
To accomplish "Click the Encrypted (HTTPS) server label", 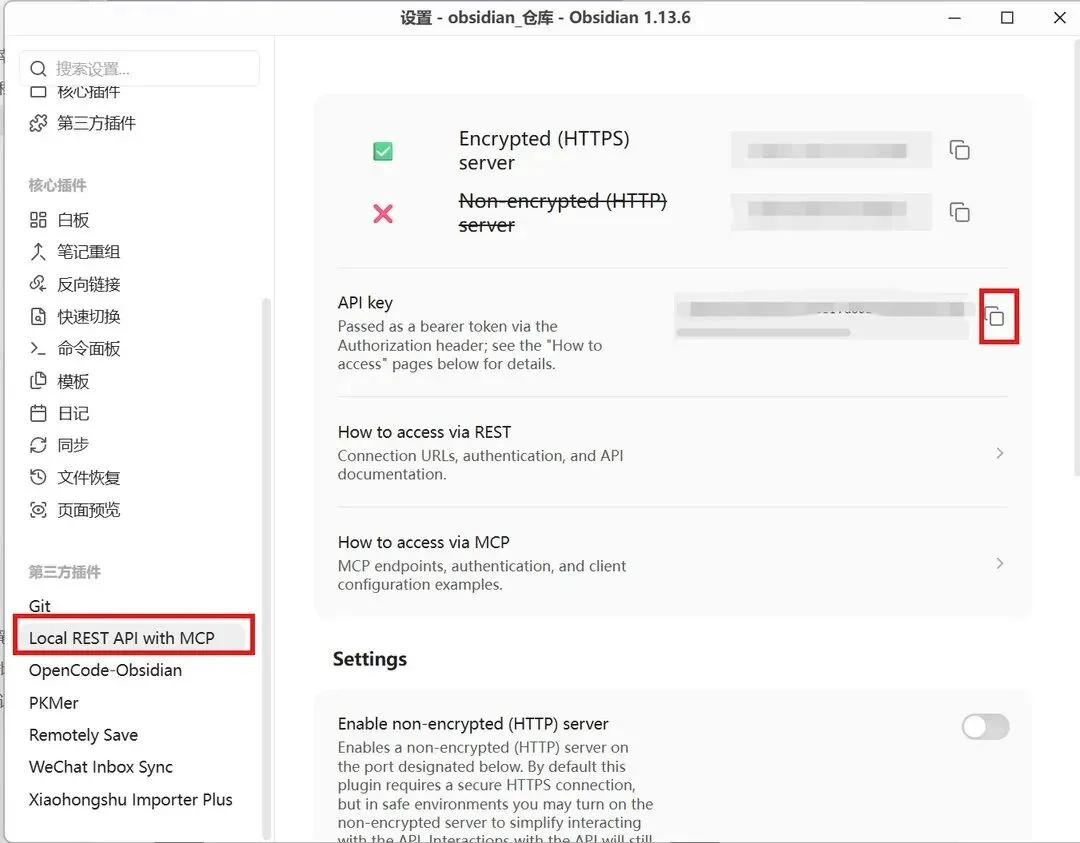I will pyautogui.click(x=544, y=150).
